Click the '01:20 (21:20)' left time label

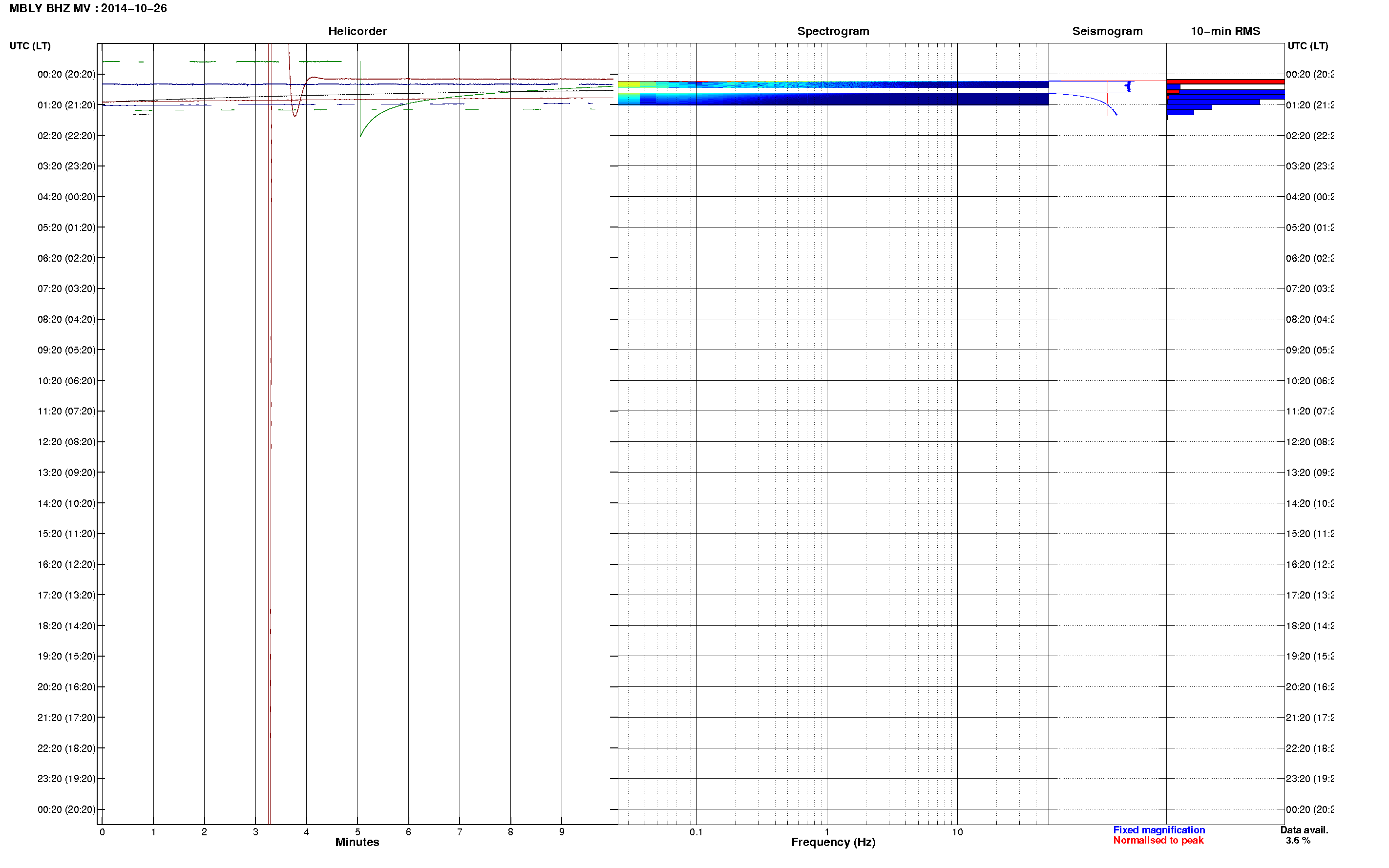(x=66, y=105)
